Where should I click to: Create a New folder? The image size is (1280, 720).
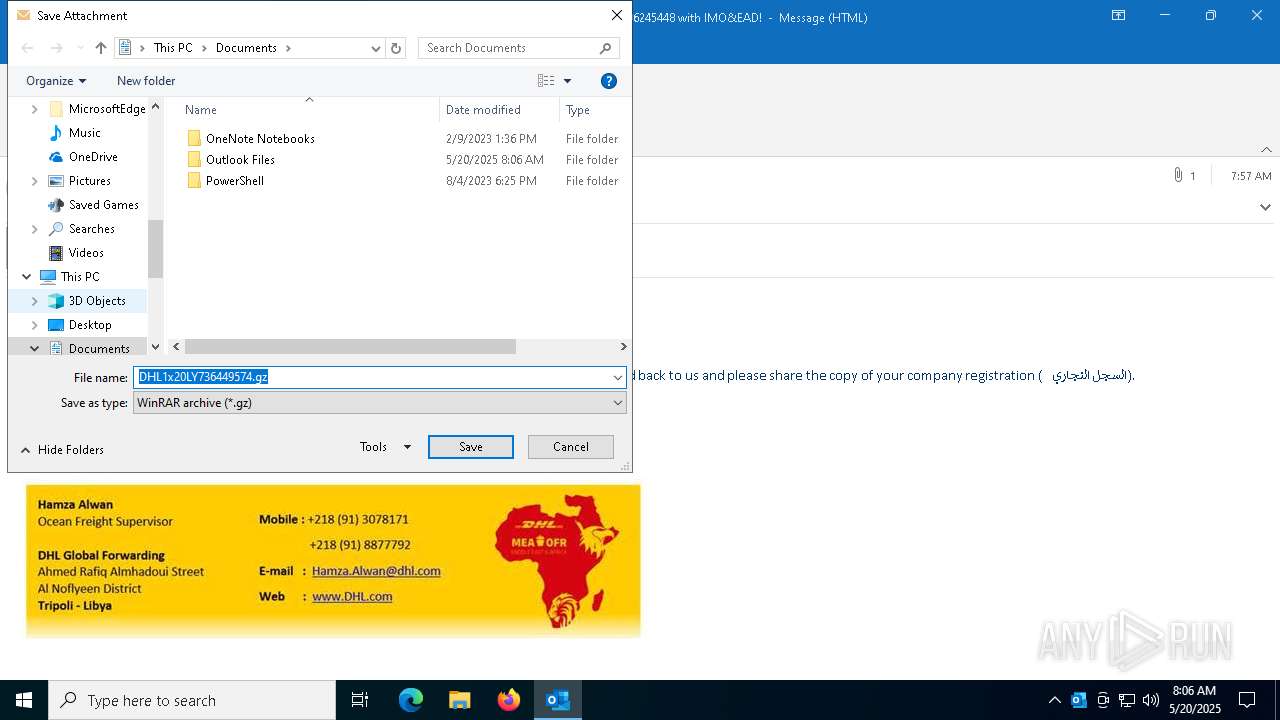pyautogui.click(x=146, y=81)
